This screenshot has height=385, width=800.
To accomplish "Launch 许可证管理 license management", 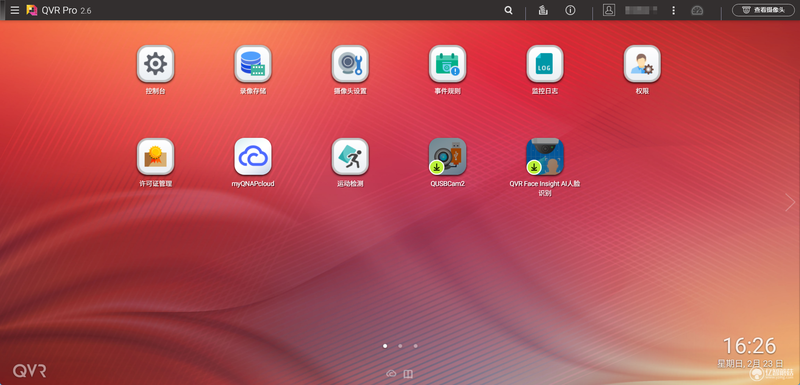I will click(156, 157).
